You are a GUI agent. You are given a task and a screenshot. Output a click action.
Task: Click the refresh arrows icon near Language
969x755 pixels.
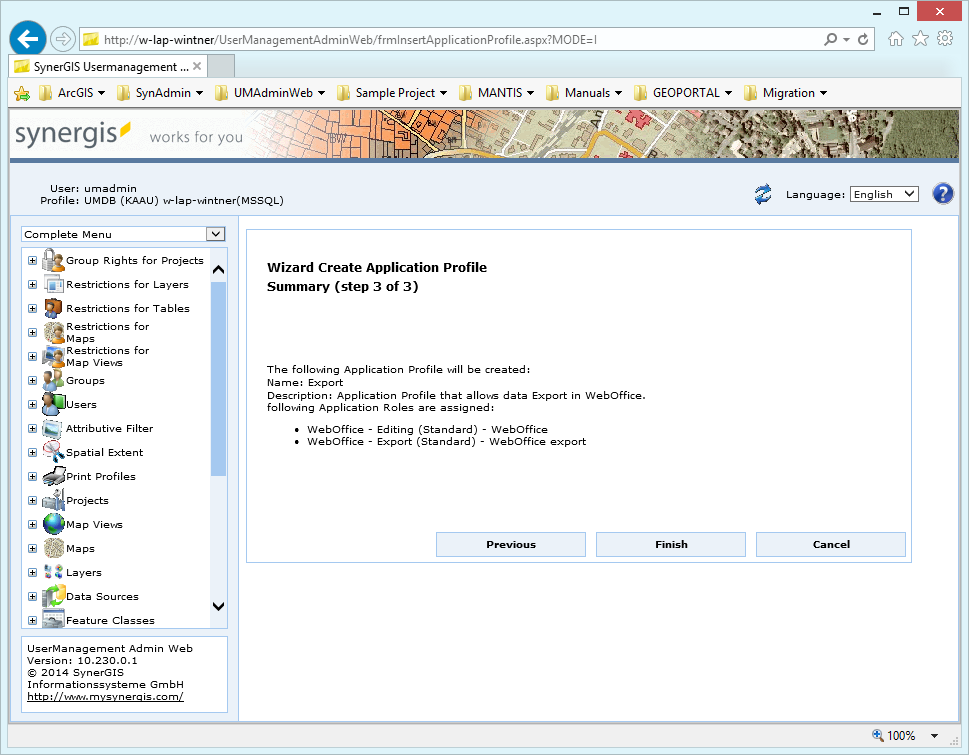[x=762, y=194]
